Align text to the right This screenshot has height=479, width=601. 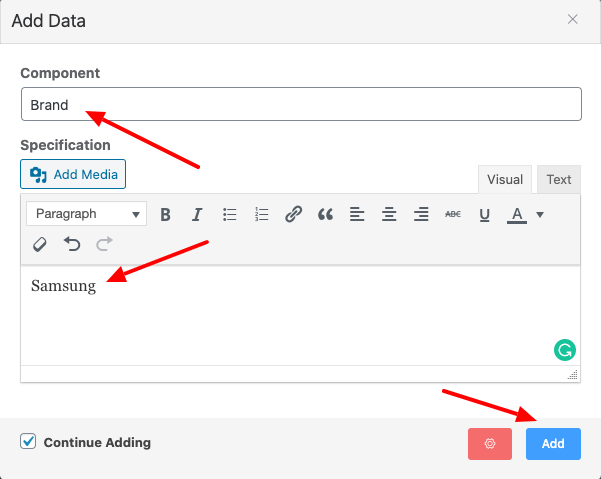tap(421, 214)
